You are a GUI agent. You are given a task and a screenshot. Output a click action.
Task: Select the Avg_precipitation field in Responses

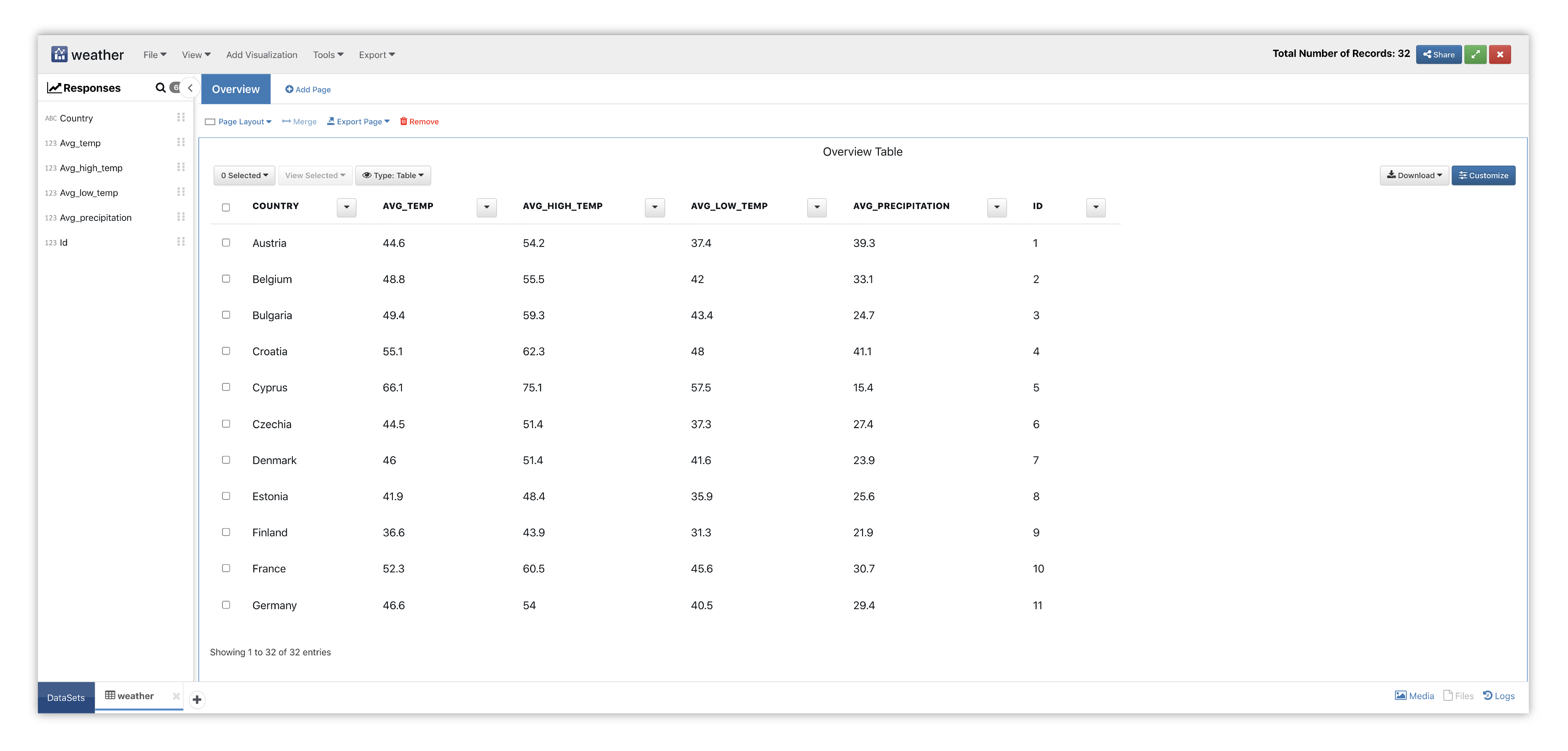[x=95, y=218]
